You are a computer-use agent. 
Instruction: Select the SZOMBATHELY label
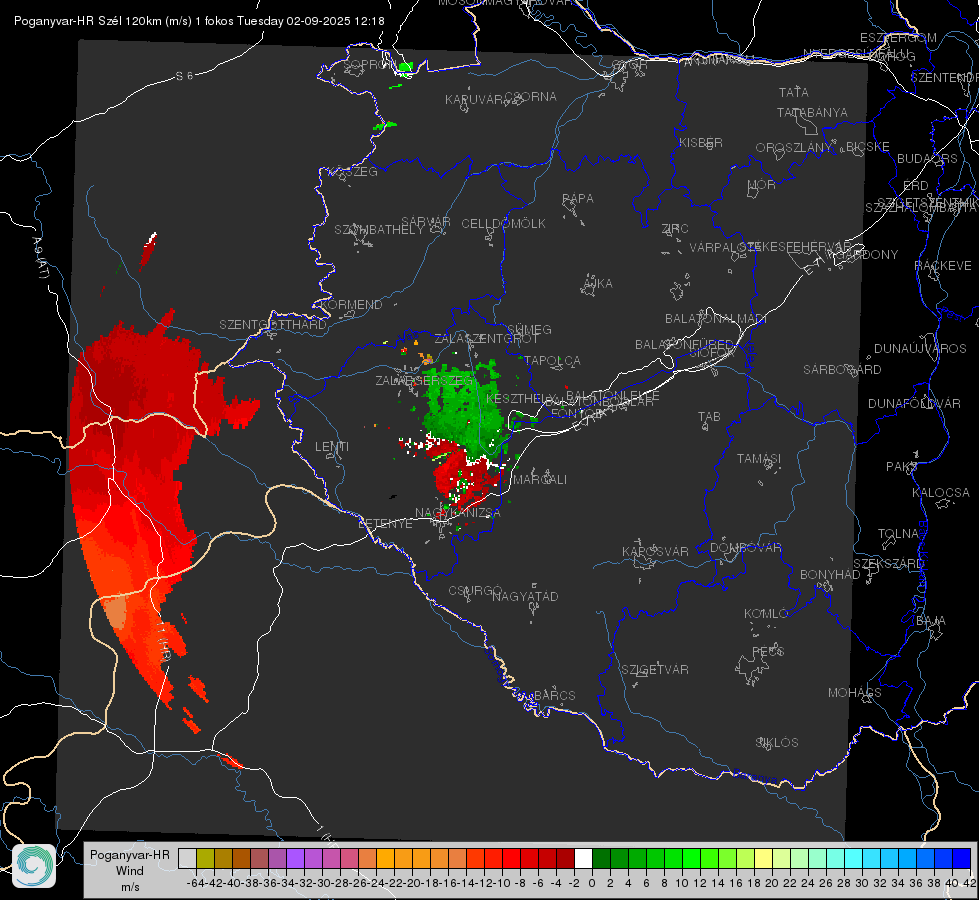point(378,230)
